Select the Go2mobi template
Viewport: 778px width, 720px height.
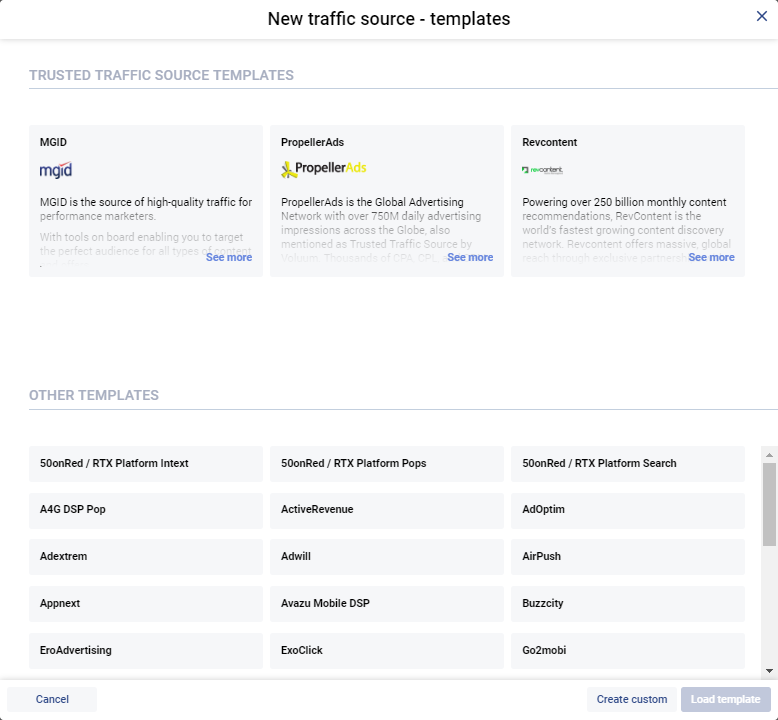628,651
